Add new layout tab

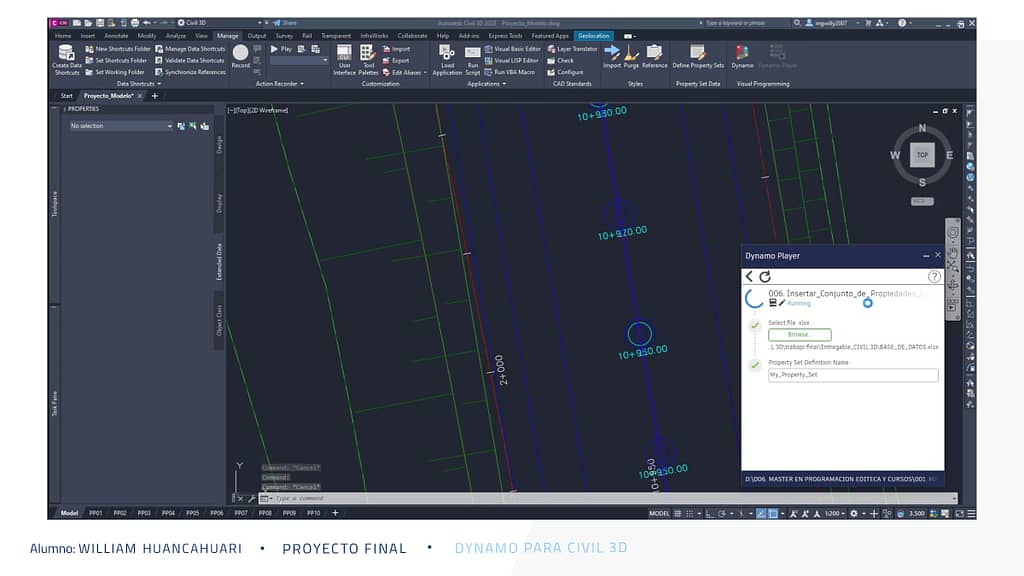coord(335,513)
